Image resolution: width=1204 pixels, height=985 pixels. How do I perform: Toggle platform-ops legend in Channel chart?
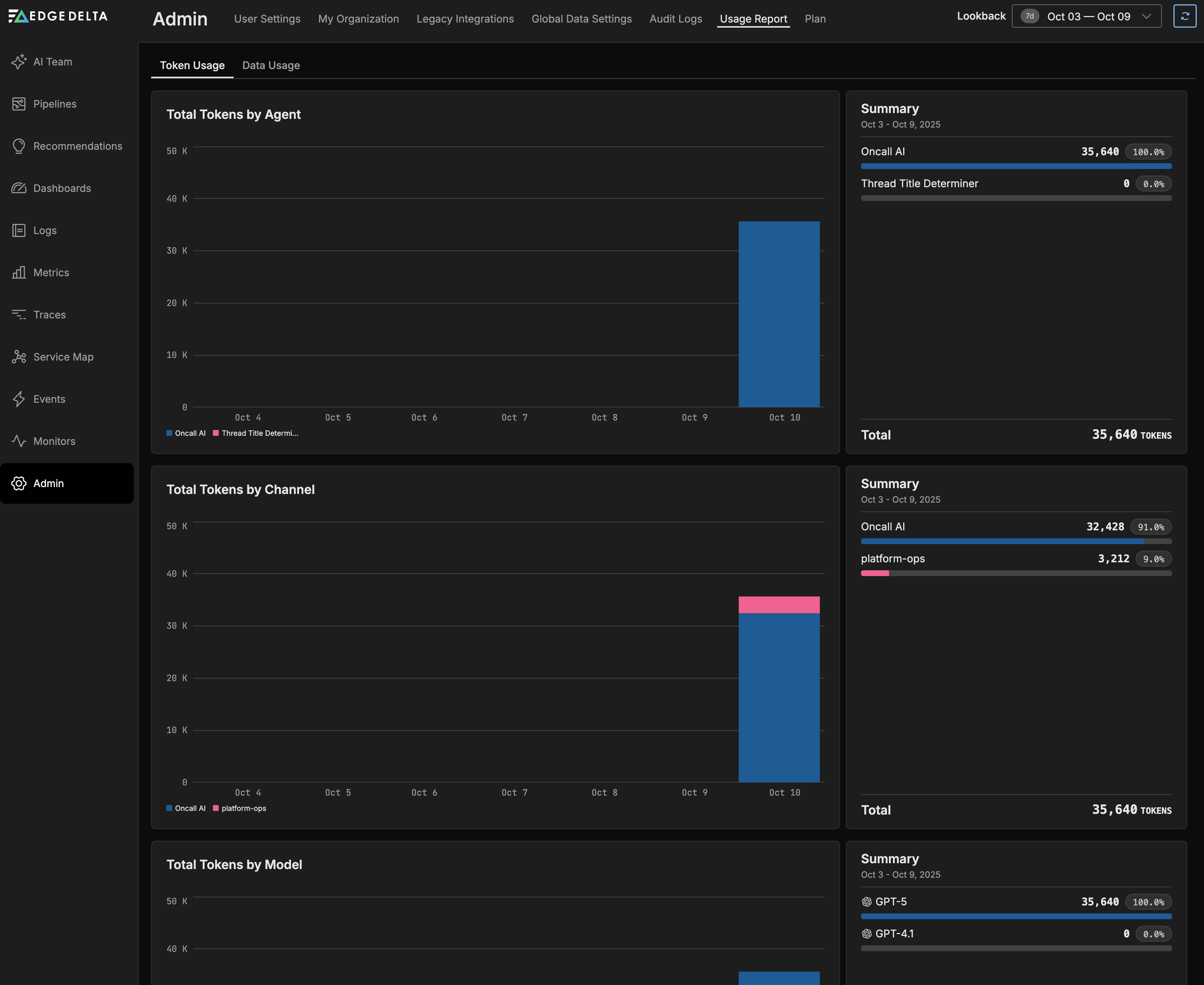coord(239,809)
